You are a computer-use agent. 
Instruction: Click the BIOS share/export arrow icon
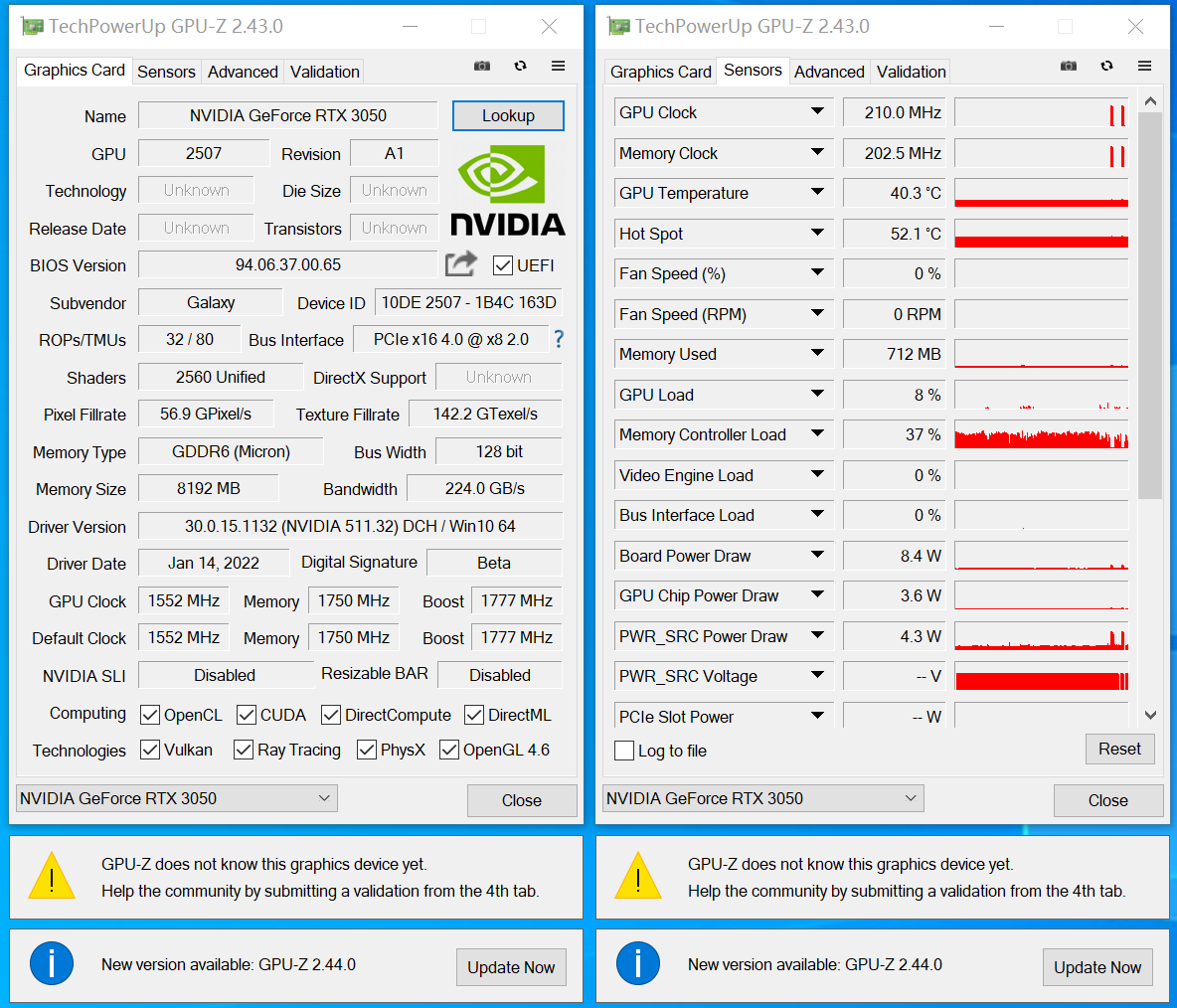(x=461, y=264)
